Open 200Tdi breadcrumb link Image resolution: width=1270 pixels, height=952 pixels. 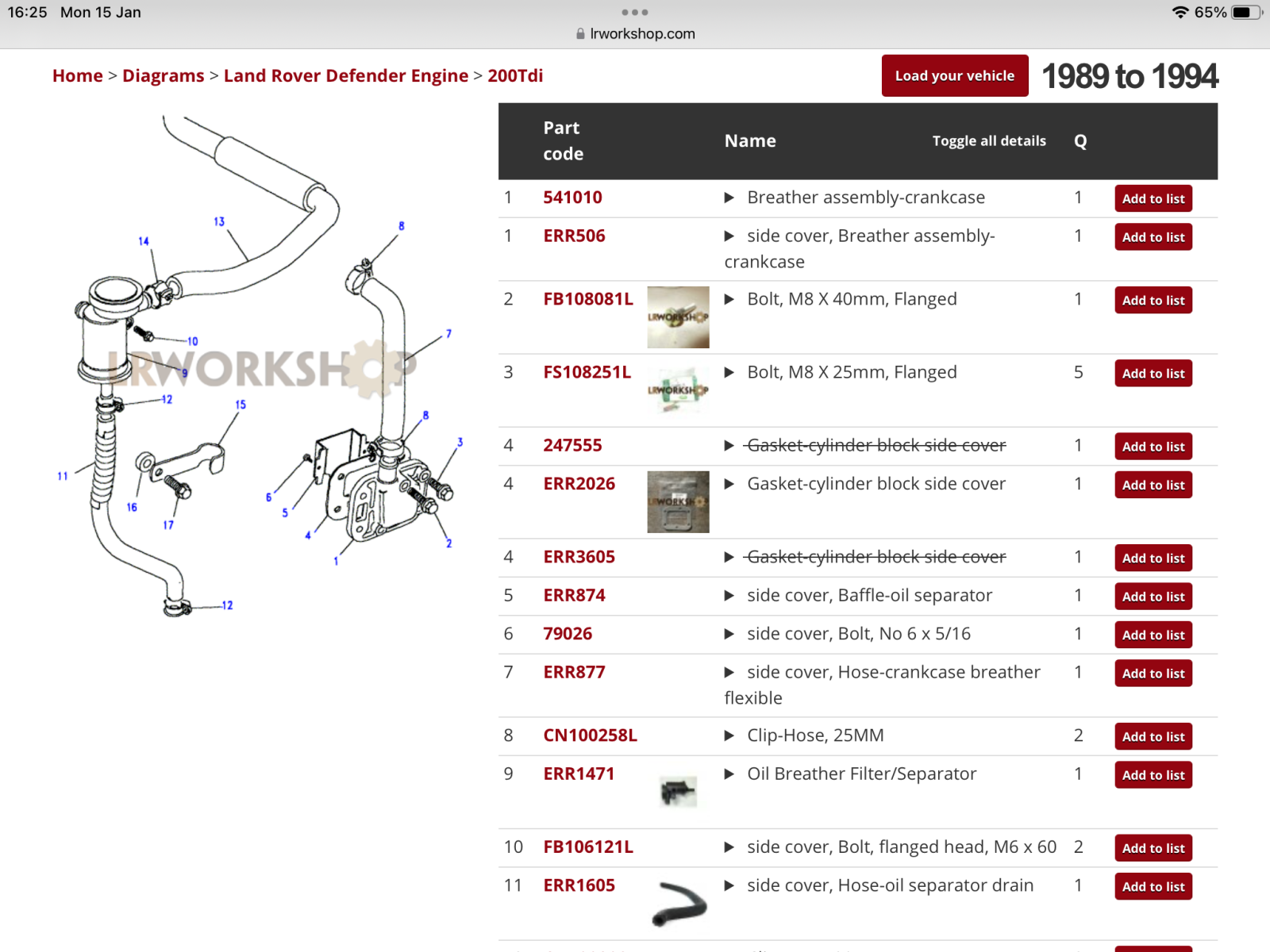515,75
